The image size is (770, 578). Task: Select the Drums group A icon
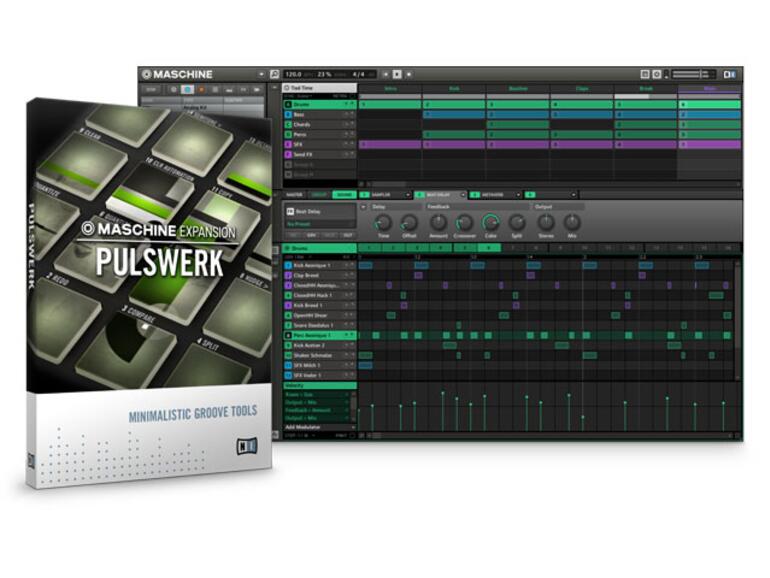288,105
